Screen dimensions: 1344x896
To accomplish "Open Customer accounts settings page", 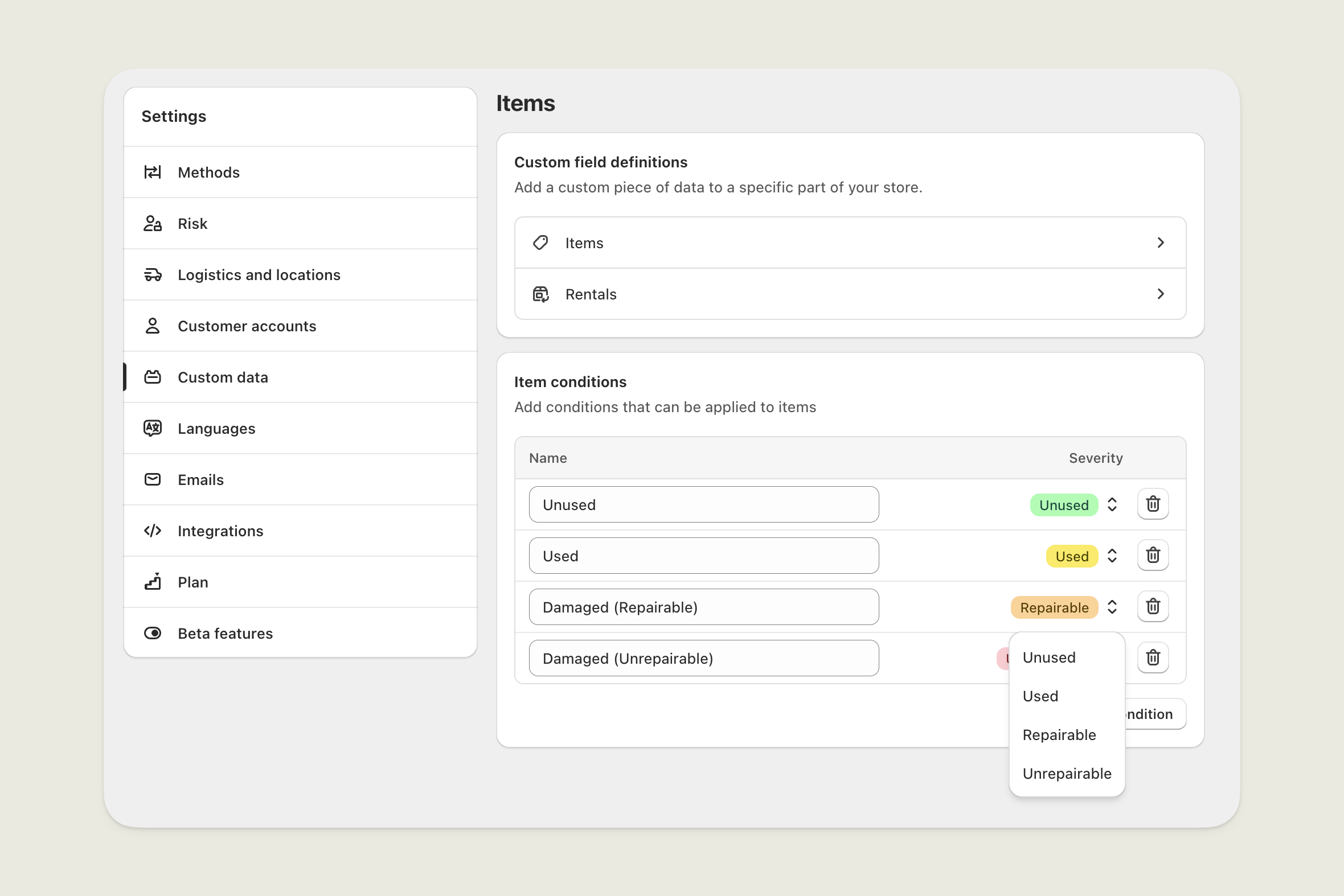I will click(x=247, y=326).
